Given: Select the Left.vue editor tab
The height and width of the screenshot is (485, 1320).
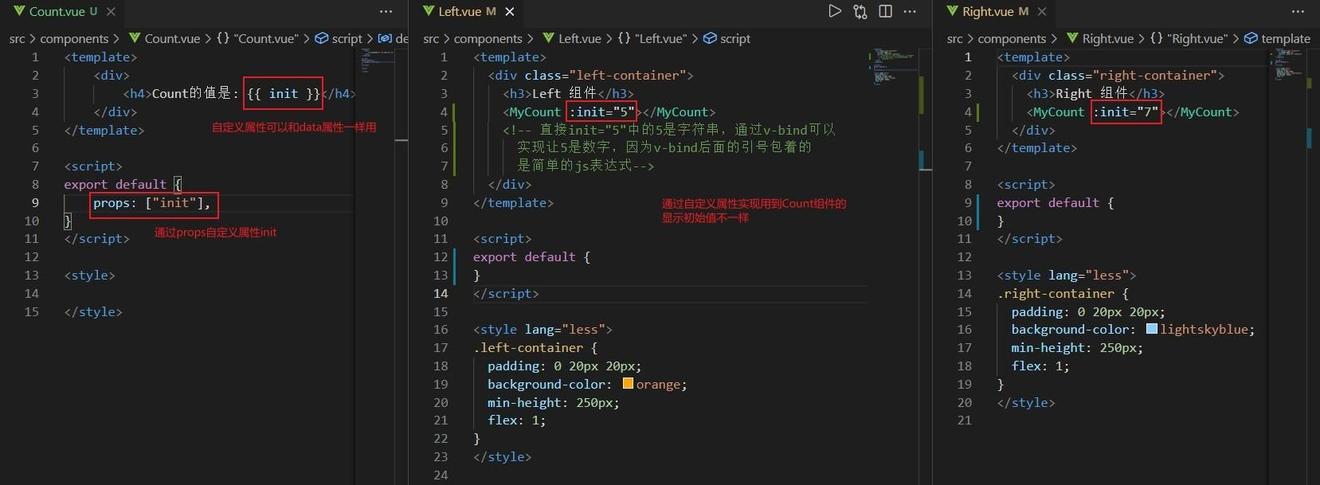Looking at the screenshot, I should point(459,12).
